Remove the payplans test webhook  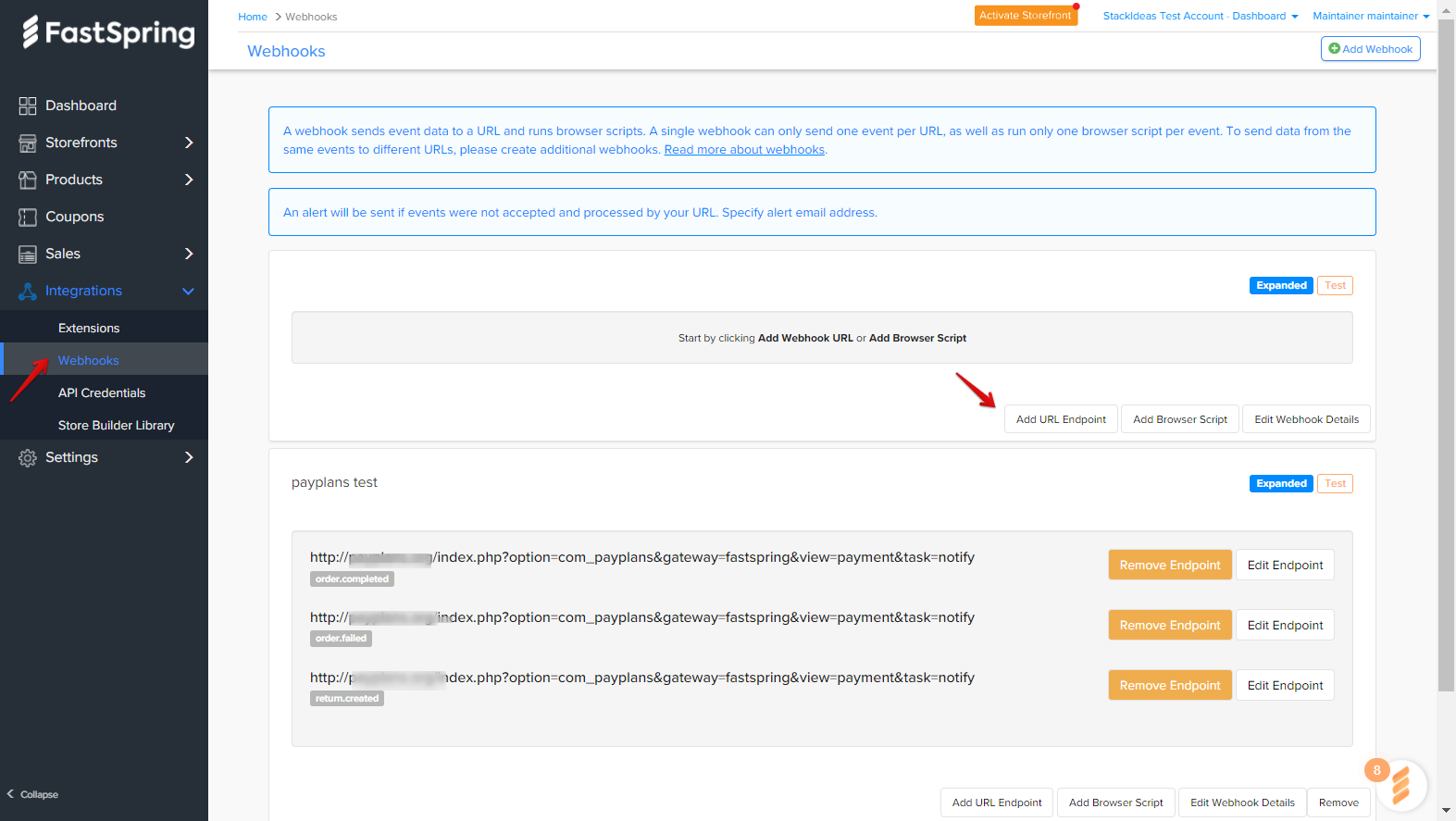(x=1338, y=802)
